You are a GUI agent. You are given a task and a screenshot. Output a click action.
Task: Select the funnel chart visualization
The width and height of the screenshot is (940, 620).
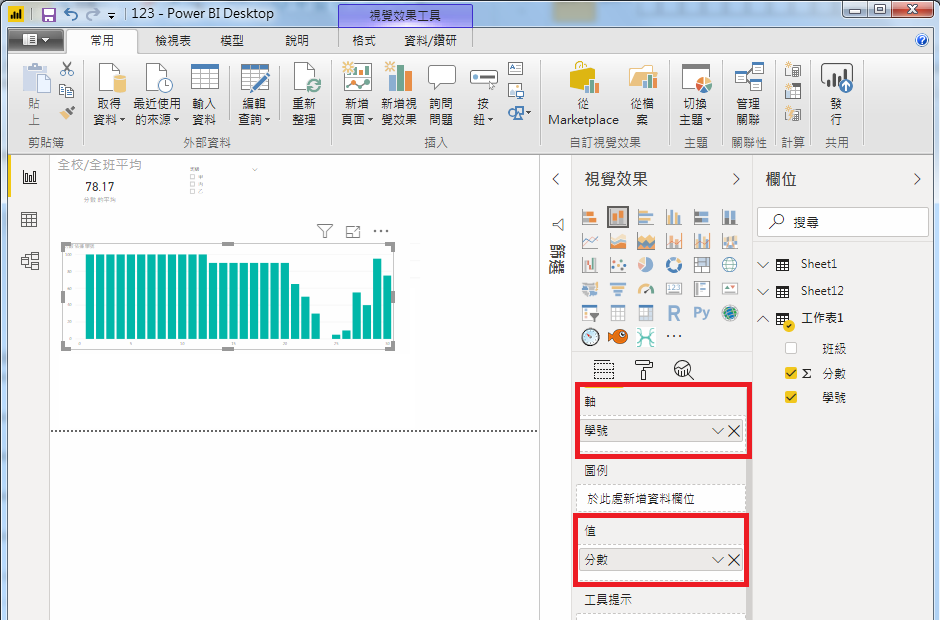click(617, 289)
